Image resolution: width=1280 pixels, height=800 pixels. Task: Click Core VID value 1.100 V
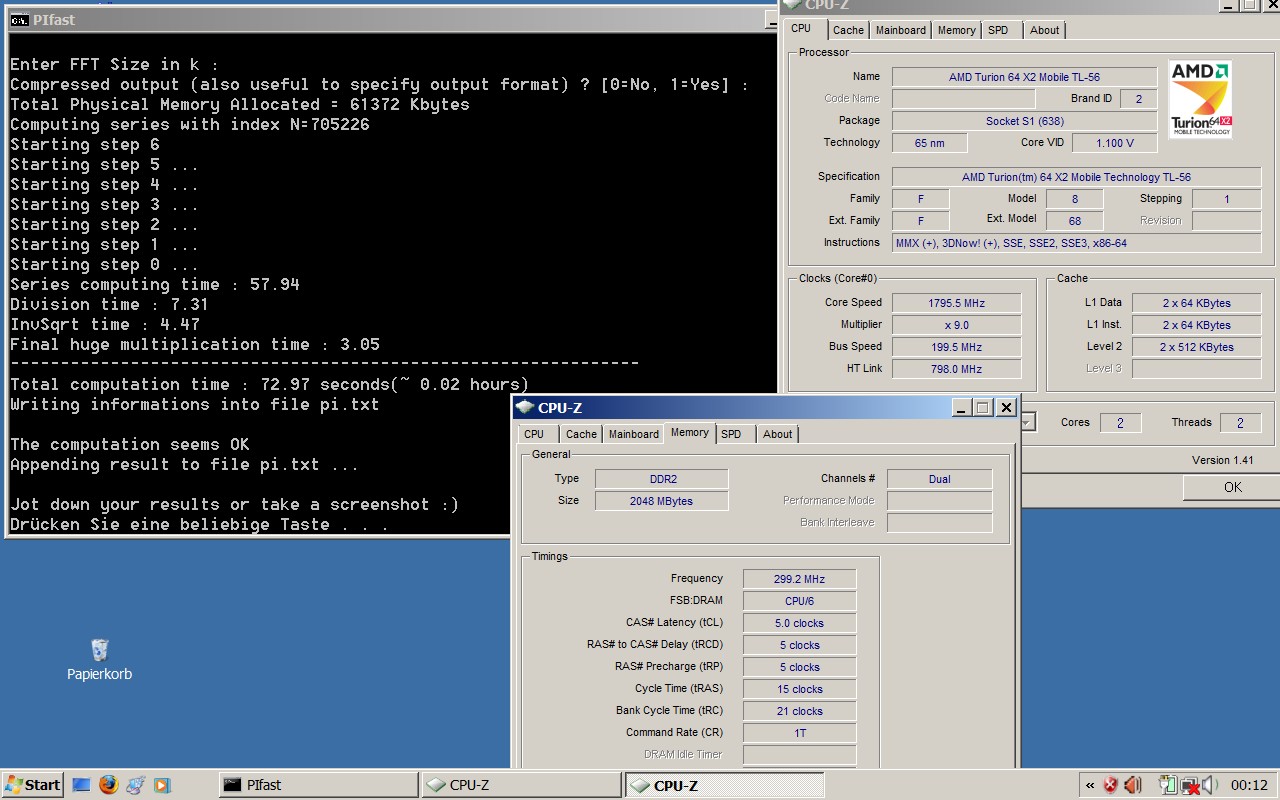coord(1114,143)
